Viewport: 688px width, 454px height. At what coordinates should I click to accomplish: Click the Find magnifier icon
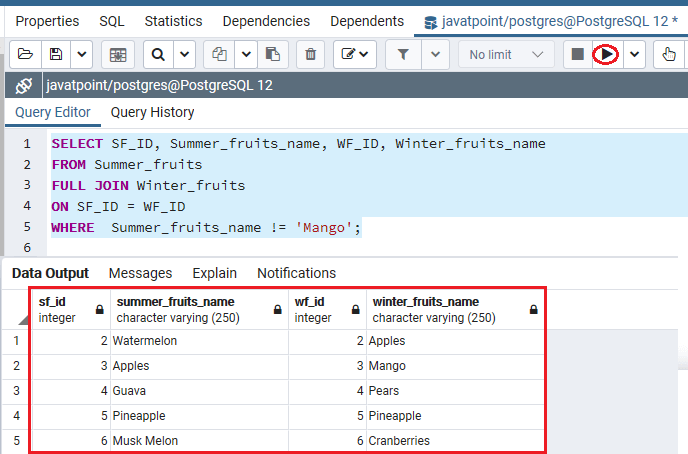[x=158, y=54]
